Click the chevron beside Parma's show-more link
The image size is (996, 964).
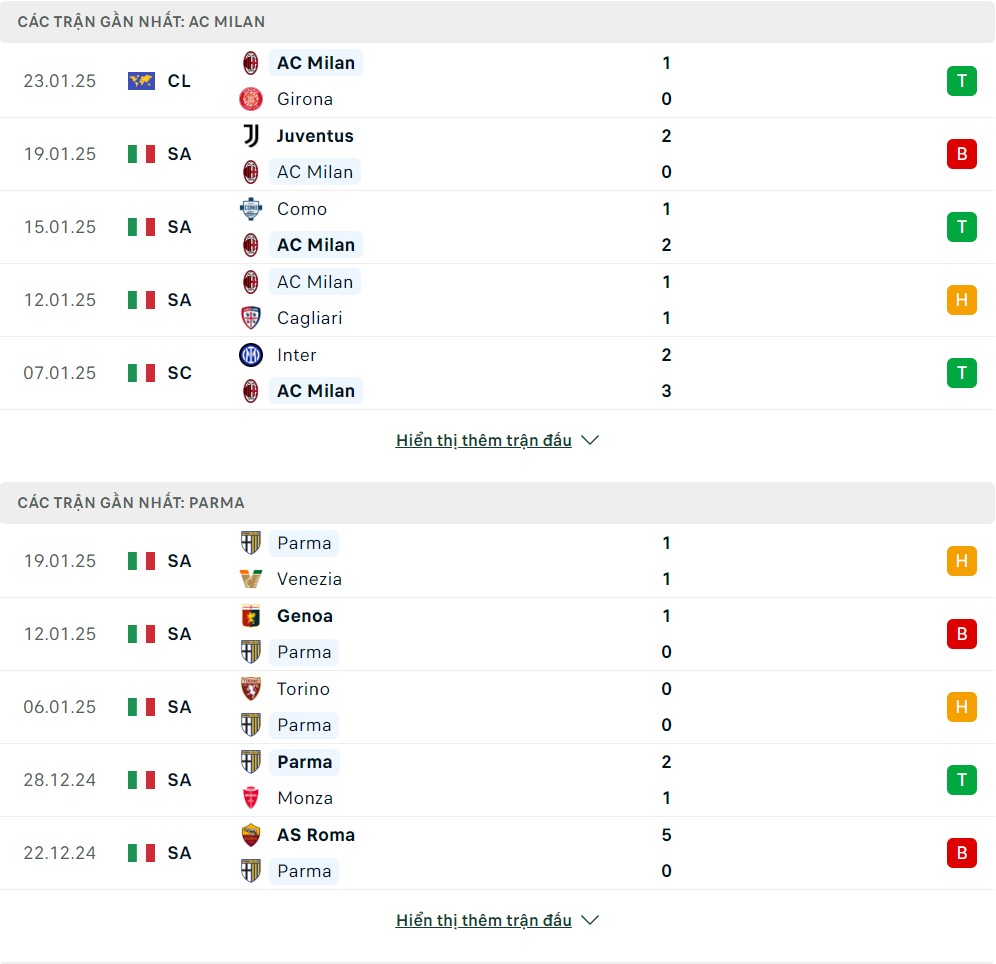(590, 920)
